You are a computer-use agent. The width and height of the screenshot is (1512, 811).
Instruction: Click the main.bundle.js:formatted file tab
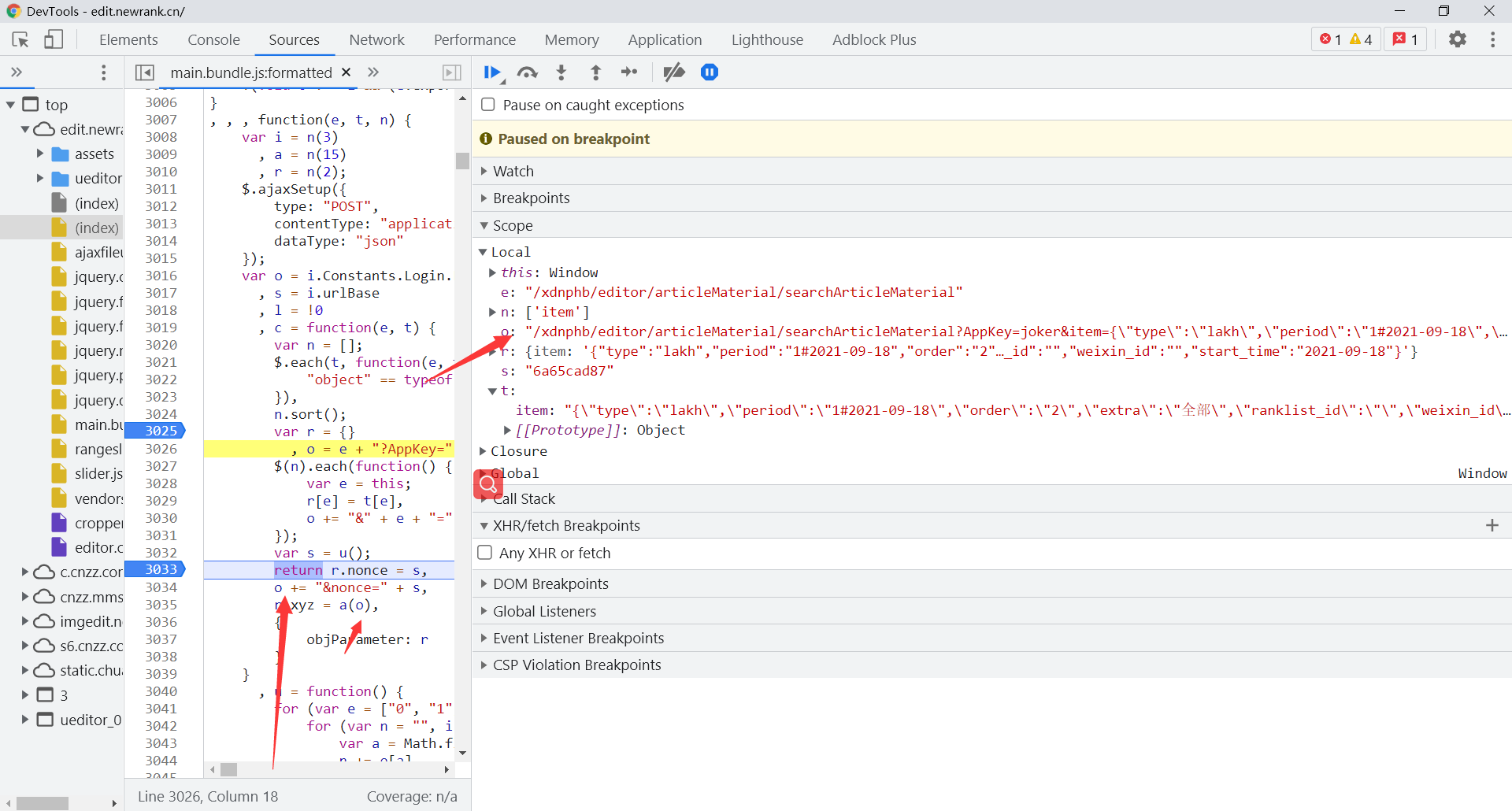[x=250, y=72]
